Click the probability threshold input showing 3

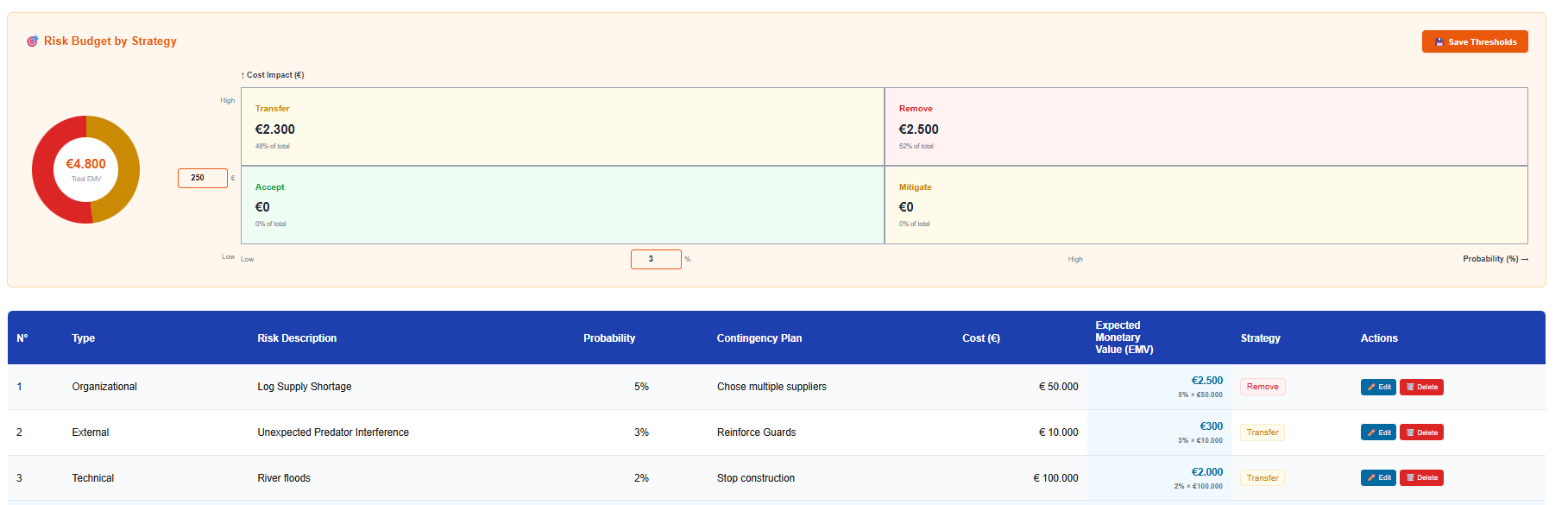[655, 259]
